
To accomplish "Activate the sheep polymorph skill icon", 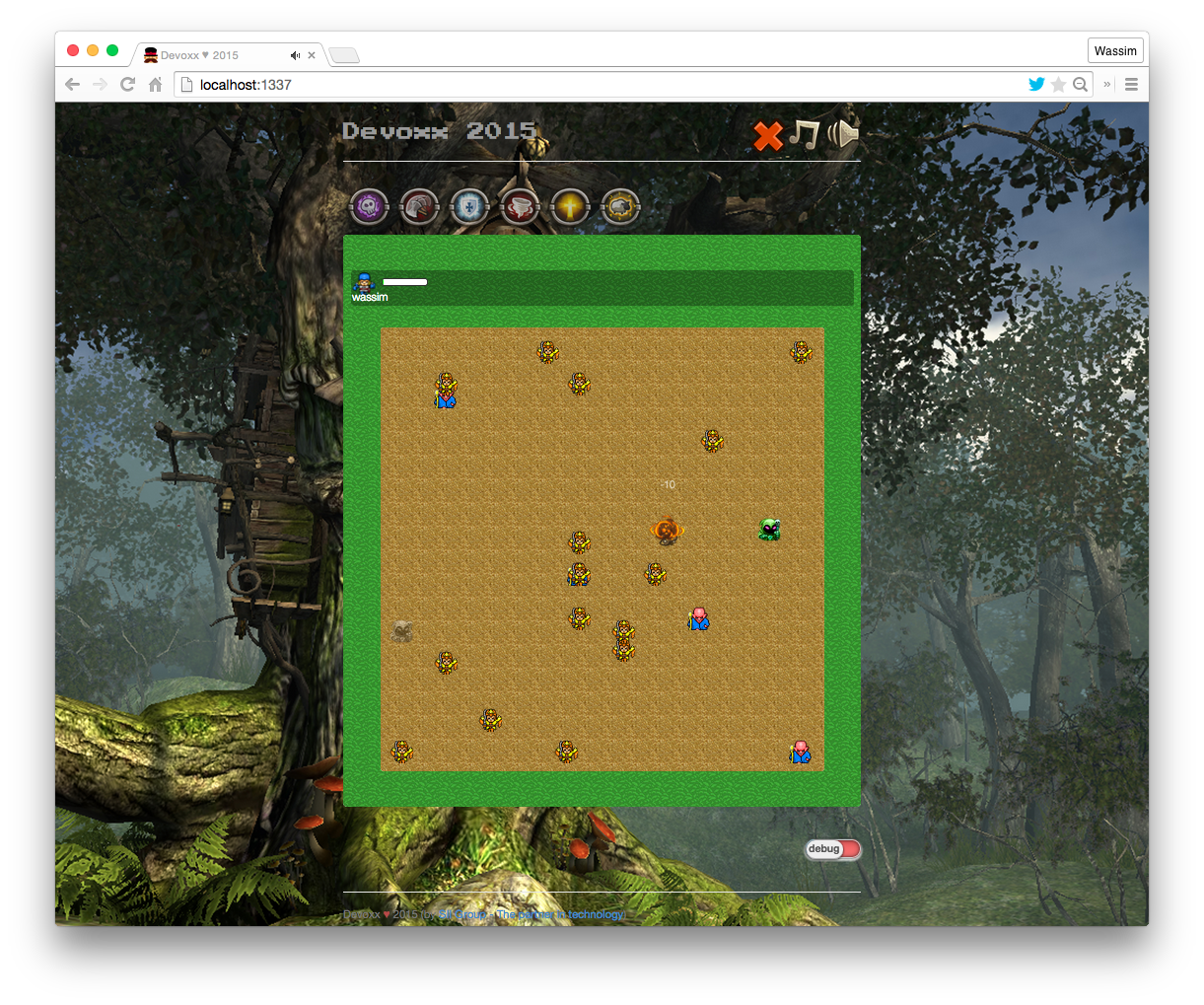I will 621,207.
